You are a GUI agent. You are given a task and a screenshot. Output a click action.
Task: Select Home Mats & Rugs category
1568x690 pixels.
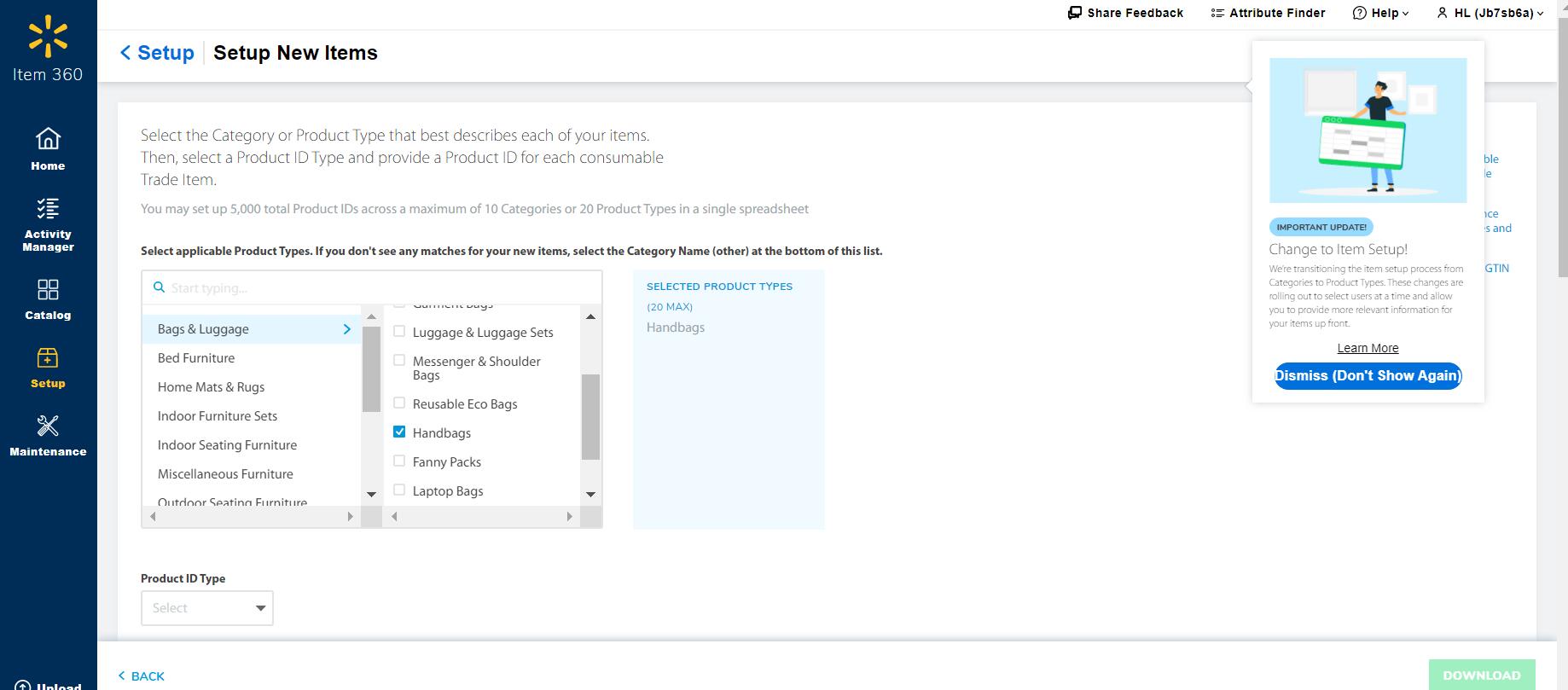(x=212, y=387)
